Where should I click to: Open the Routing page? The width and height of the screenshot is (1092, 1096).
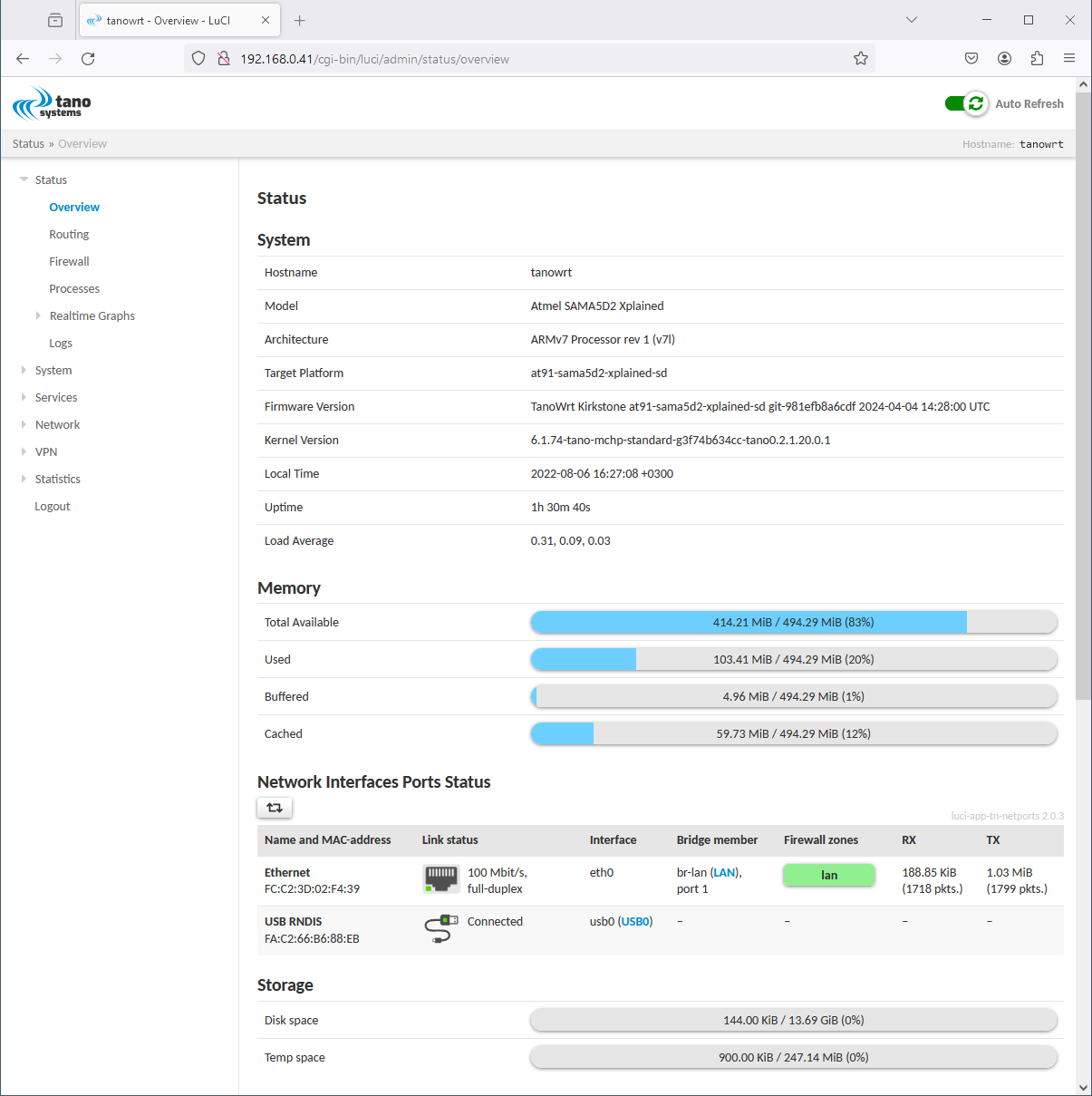[x=69, y=234]
